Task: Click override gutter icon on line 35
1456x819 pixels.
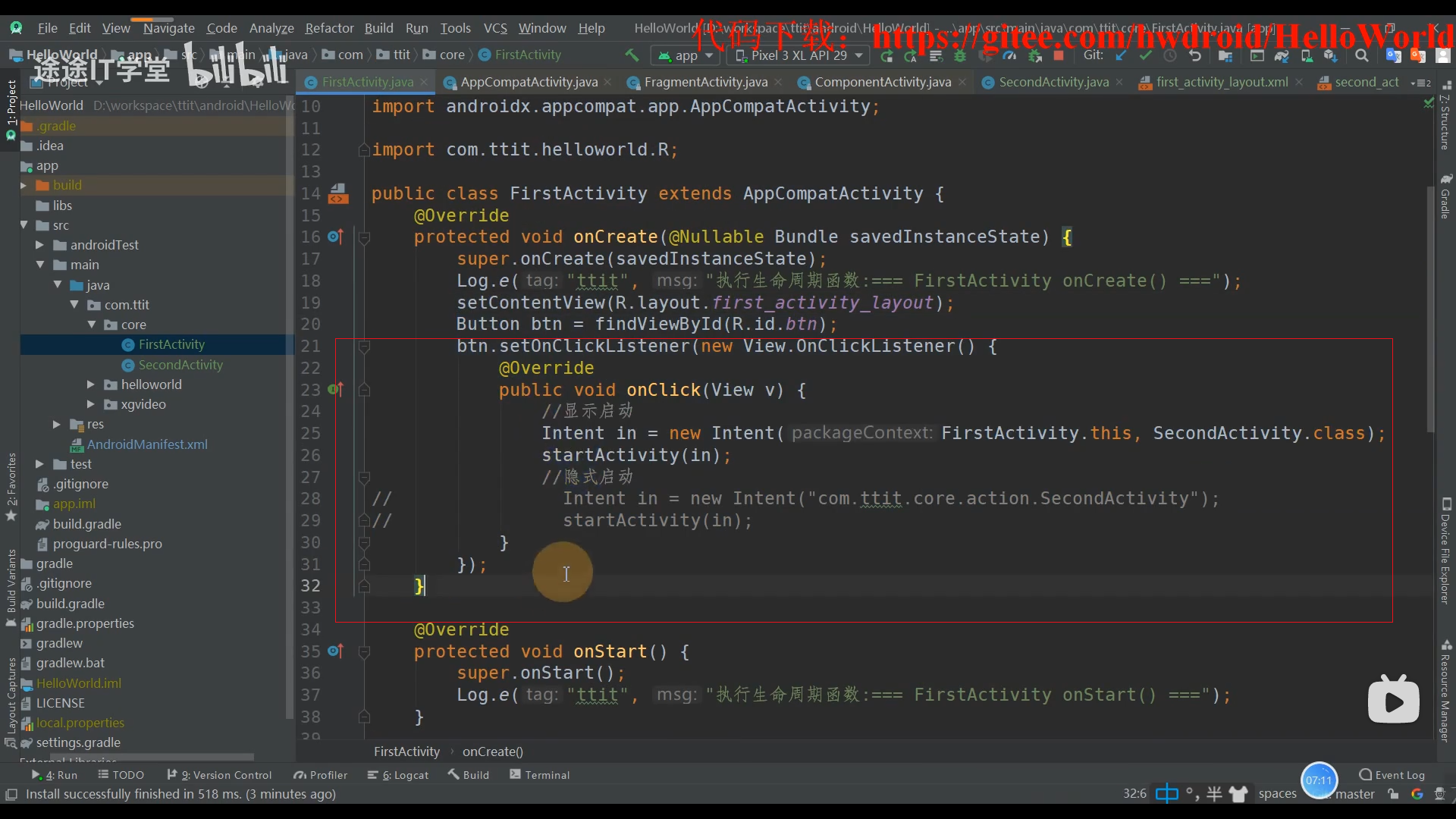Action: pos(335,651)
